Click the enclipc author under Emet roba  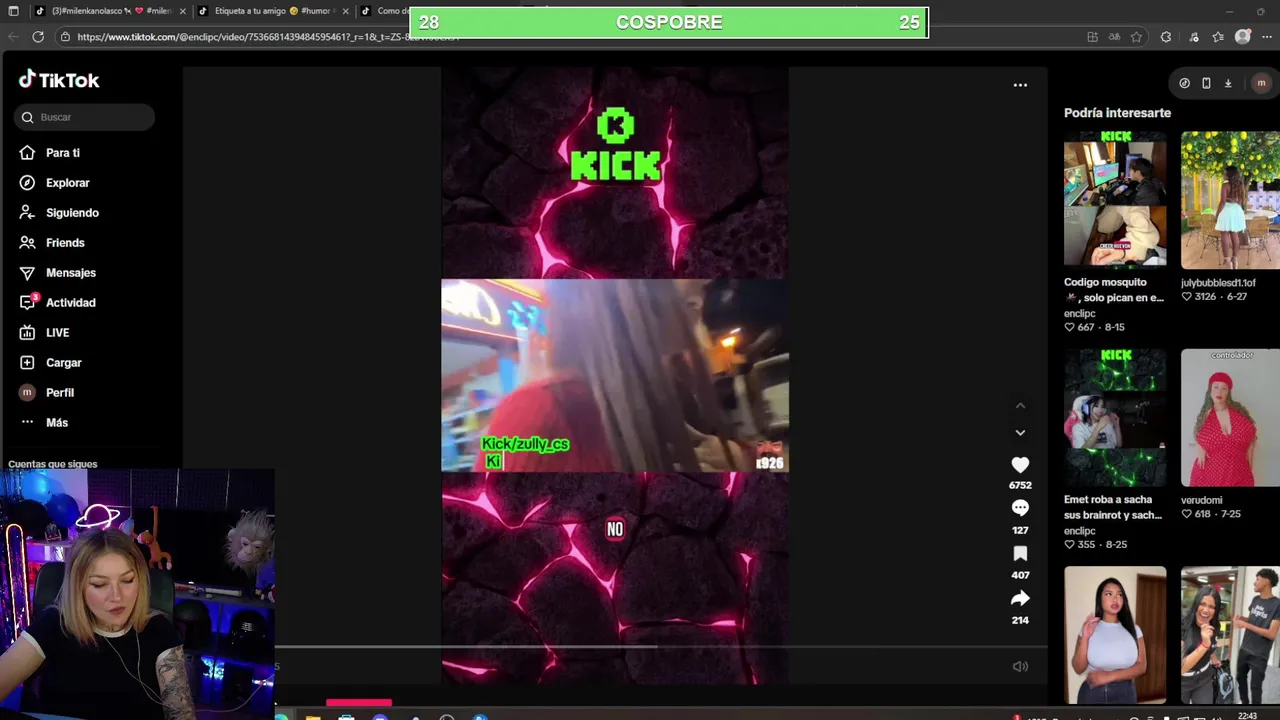(1080, 531)
